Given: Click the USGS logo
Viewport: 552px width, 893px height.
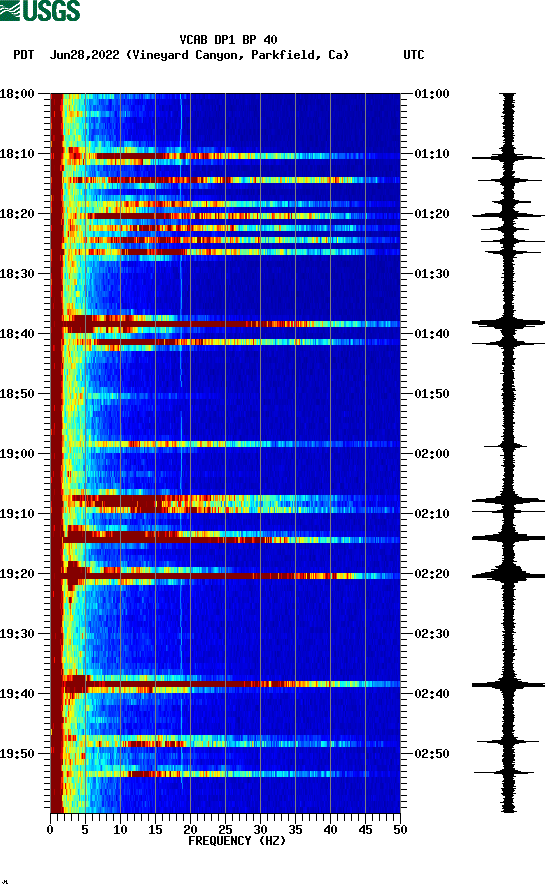Looking at the screenshot, I should tap(40, 10).
